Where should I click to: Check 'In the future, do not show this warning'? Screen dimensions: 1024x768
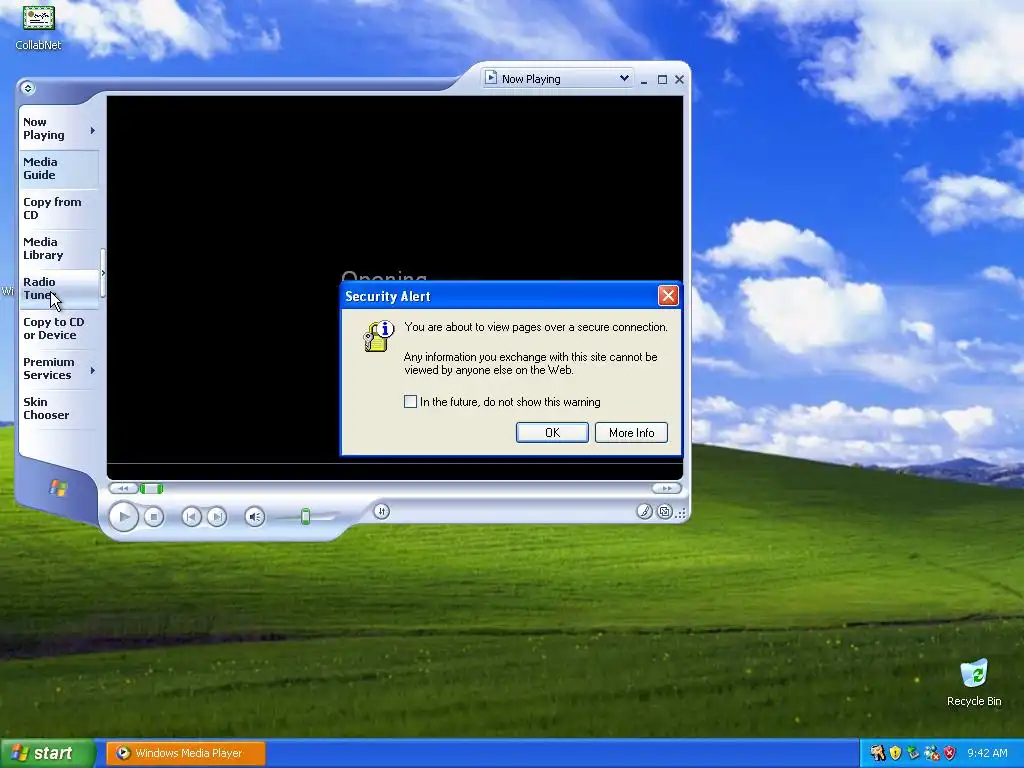(x=410, y=402)
